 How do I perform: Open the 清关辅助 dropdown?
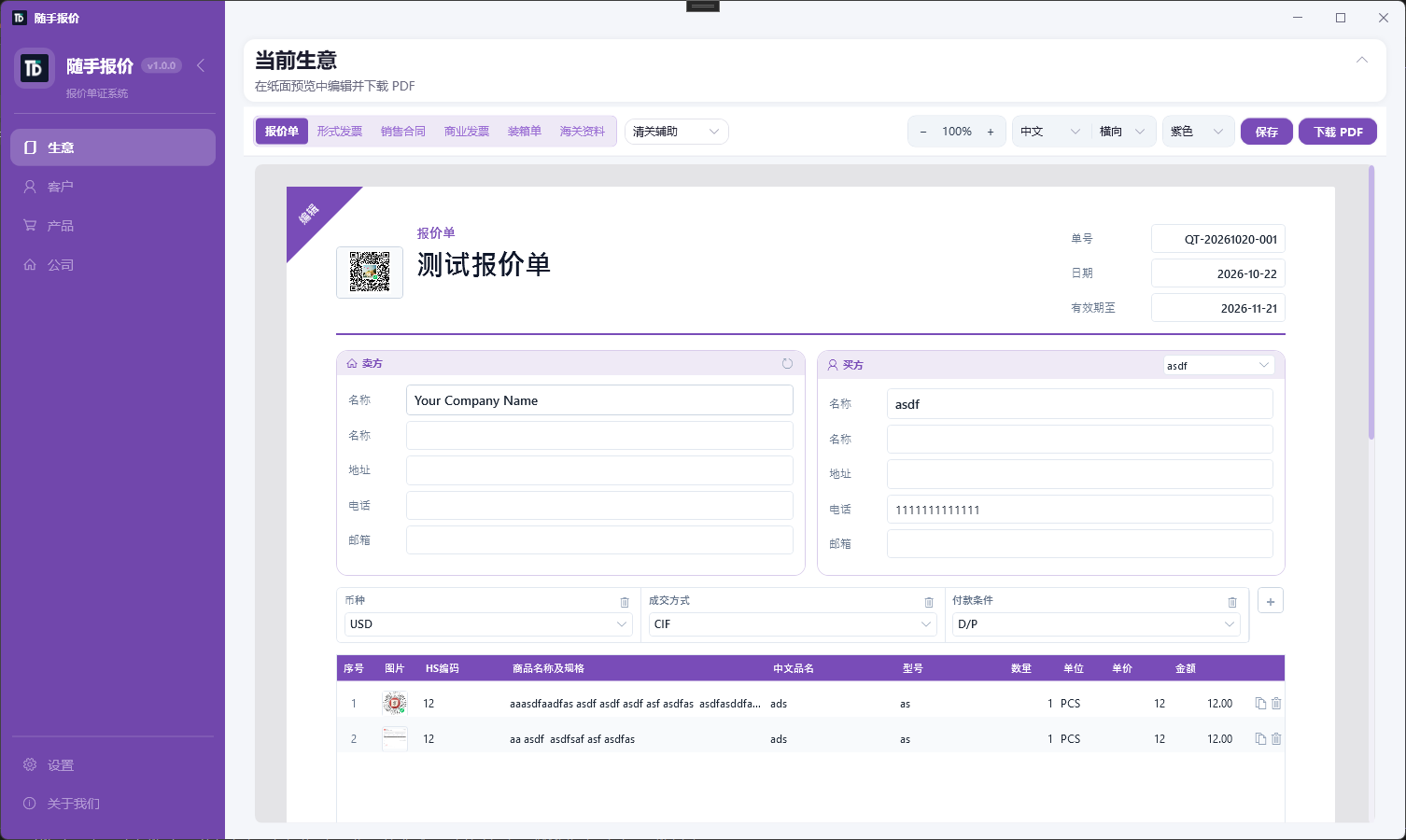point(677,132)
